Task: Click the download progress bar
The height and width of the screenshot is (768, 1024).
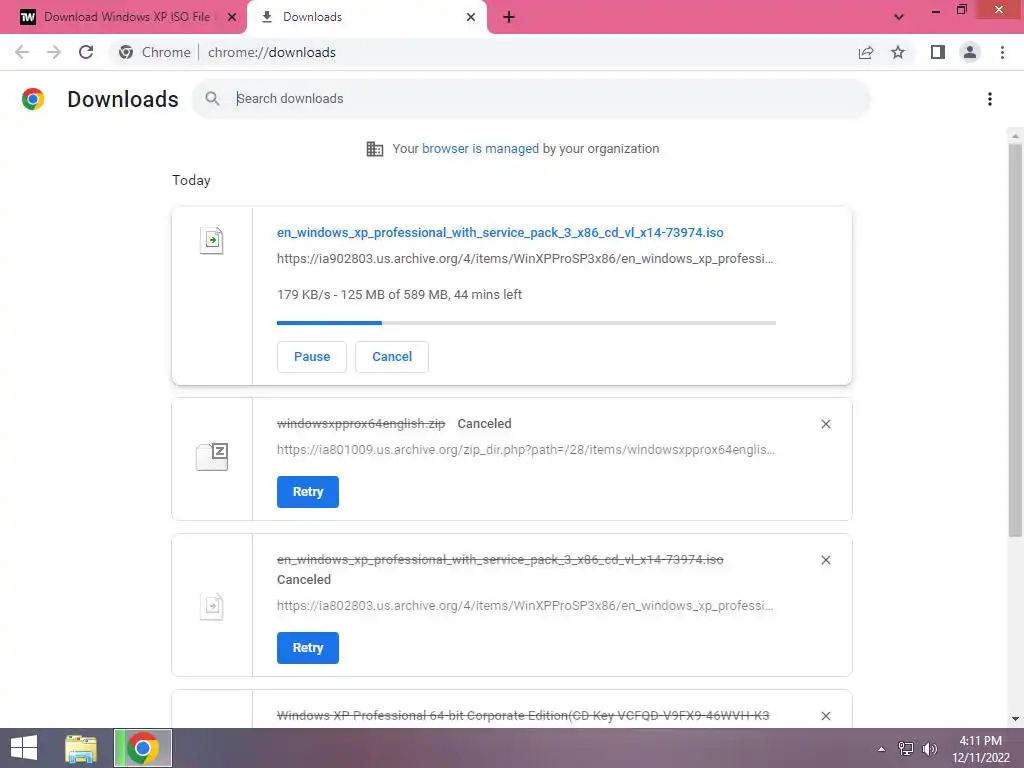Action: click(x=526, y=323)
